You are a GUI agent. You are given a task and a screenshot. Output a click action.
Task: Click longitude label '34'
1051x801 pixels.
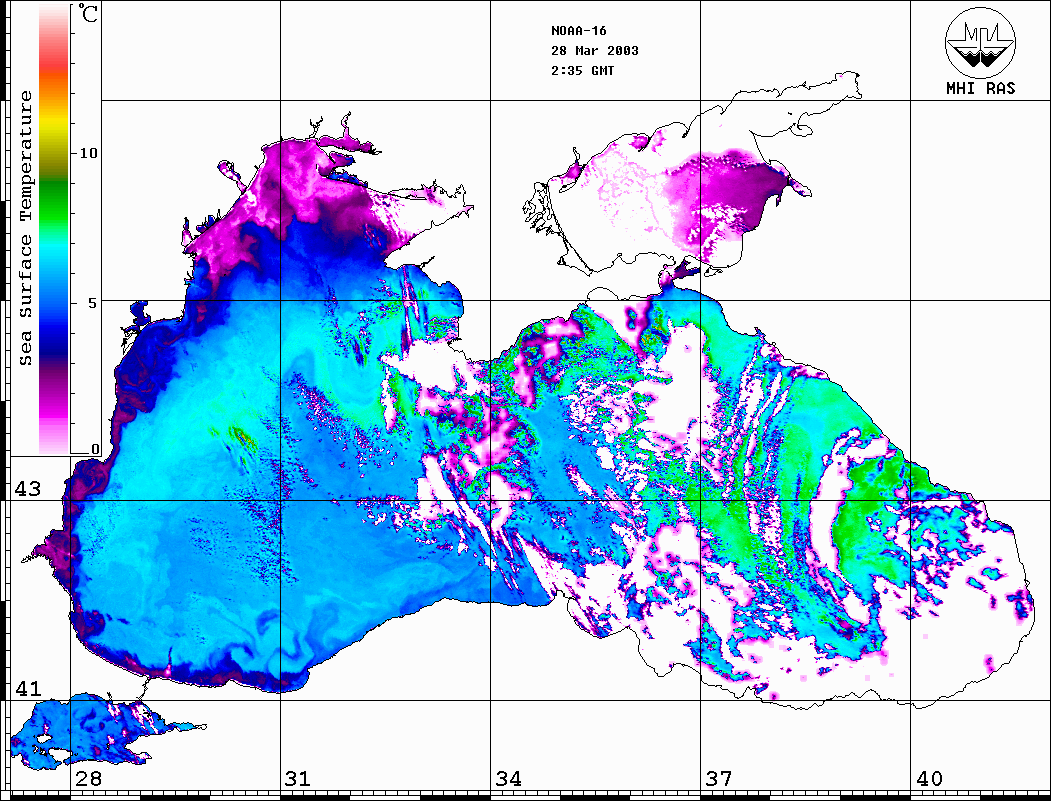point(508,778)
